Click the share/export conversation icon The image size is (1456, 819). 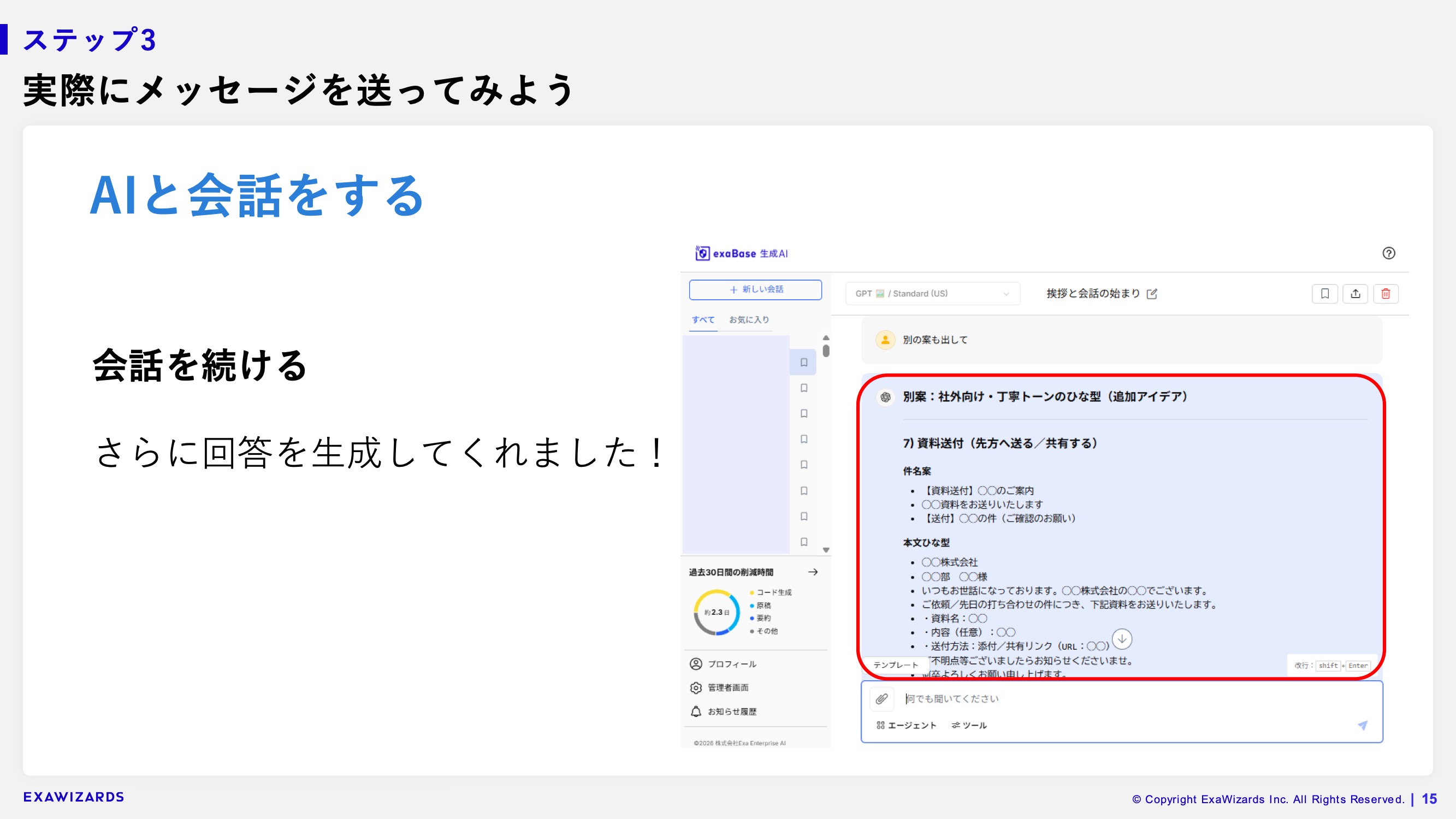click(x=1356, y=293)
